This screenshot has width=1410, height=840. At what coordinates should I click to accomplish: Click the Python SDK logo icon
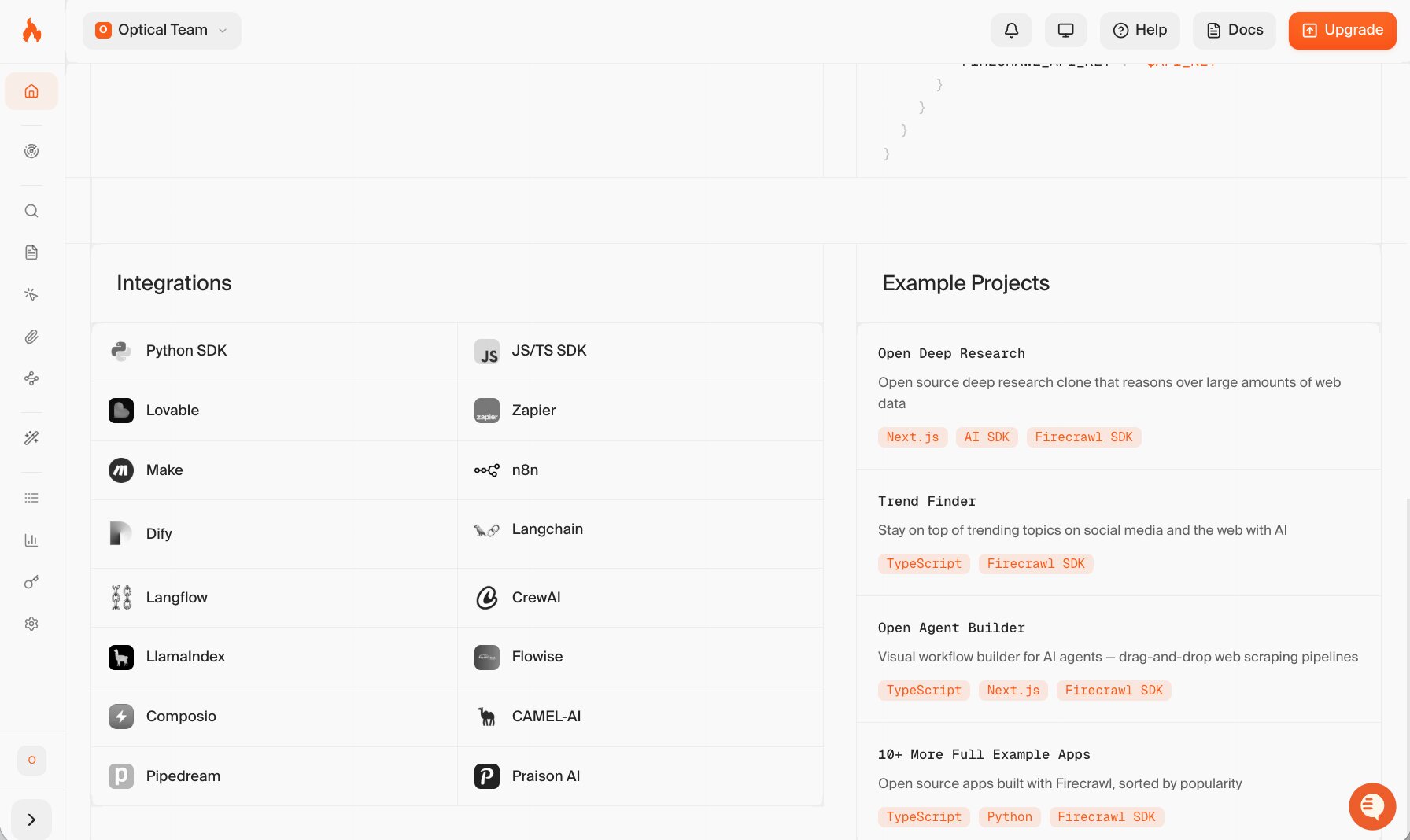(121, 351)
